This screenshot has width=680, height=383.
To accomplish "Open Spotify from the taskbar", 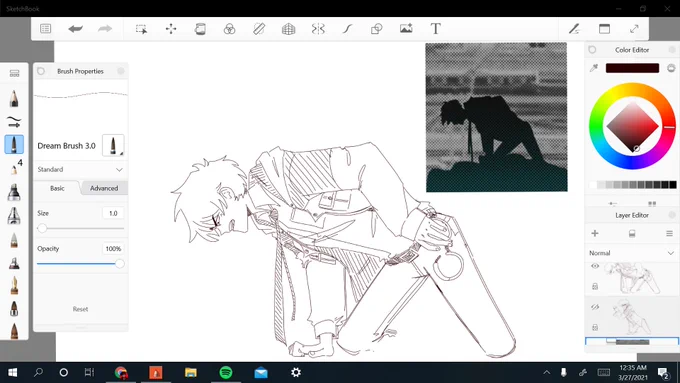I will 226,372.
